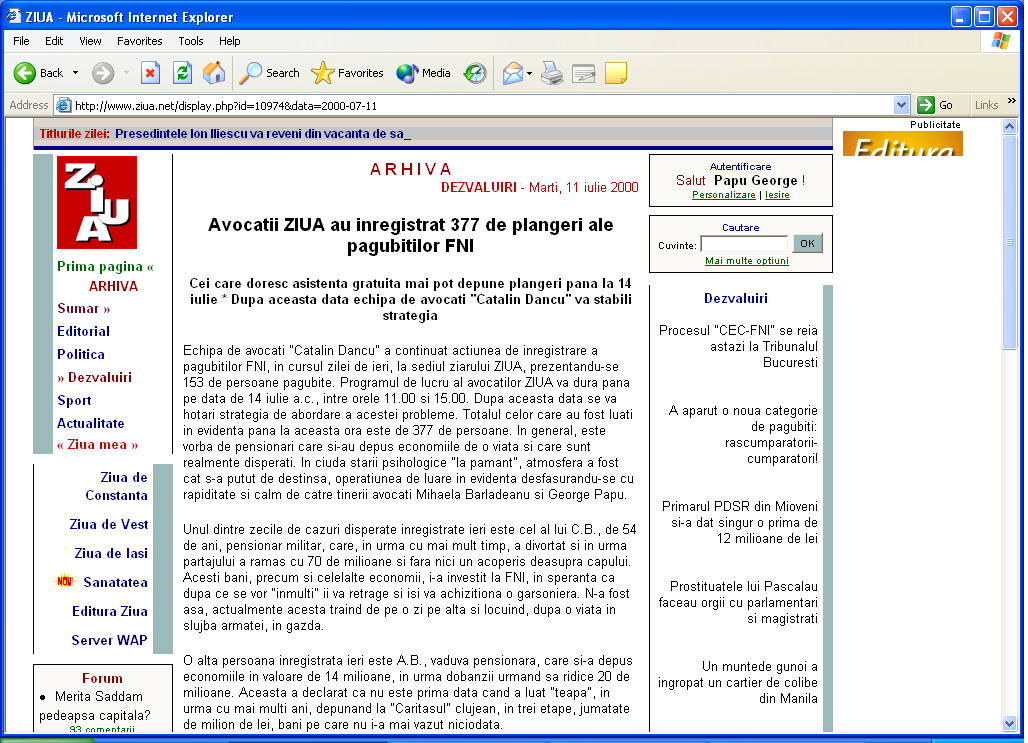Click the vertical scrollbar up arrow
This screenshot has width=1028, height=743.
click(1010, 126)
